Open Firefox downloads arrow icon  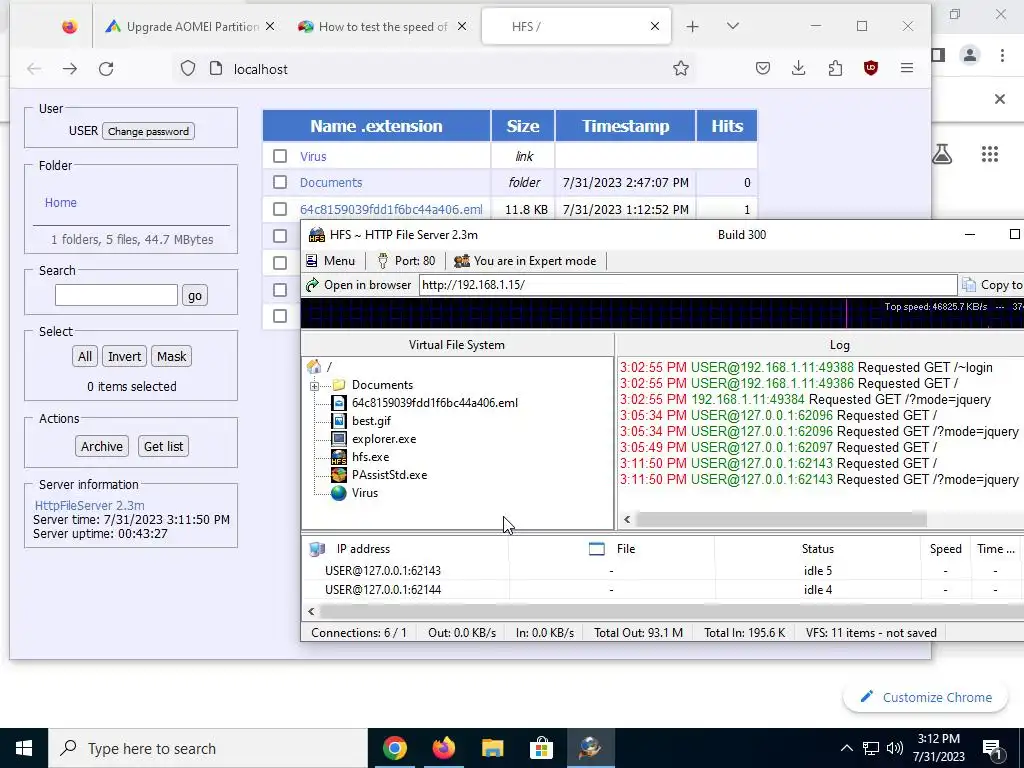pos(798,68)
